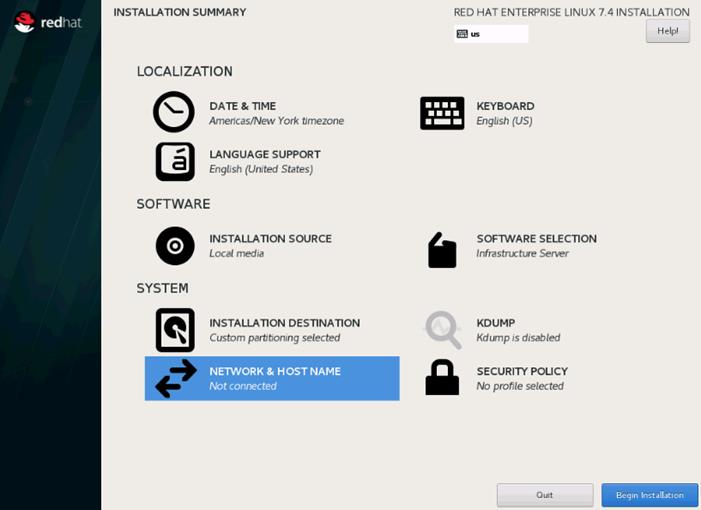Open Date & Time clock icon
The height and width of the screenshot is (510, 701).
173,112
